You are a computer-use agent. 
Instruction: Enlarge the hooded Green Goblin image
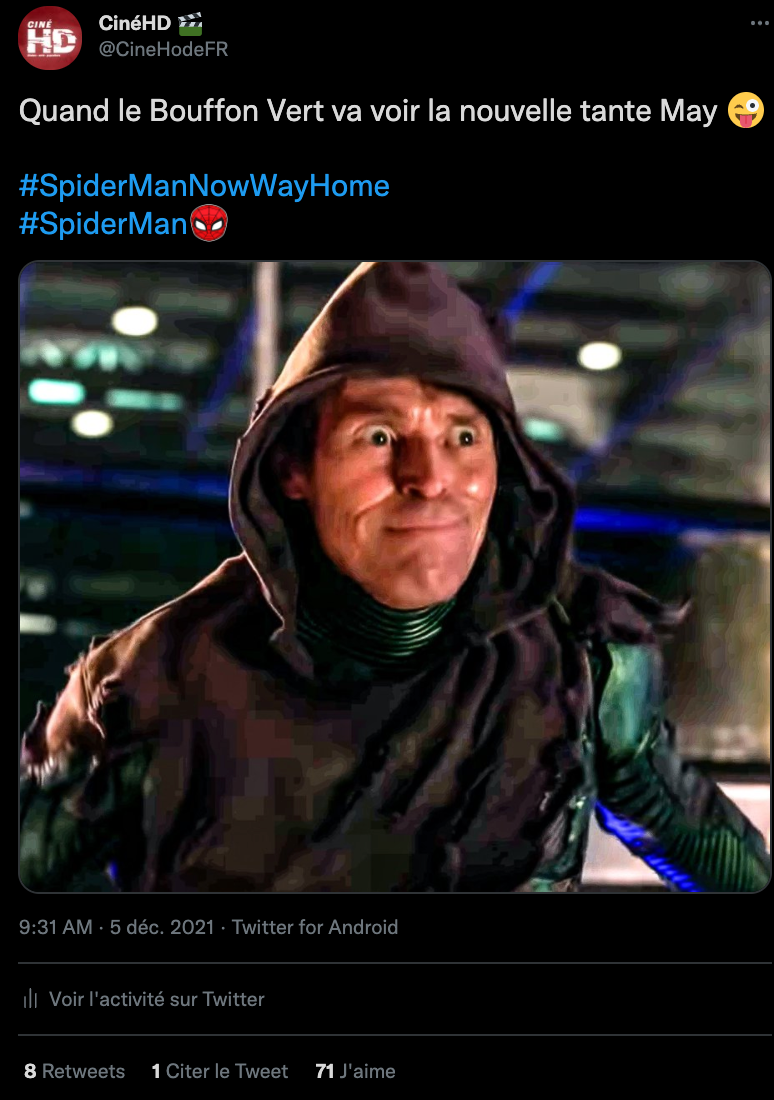394,577
